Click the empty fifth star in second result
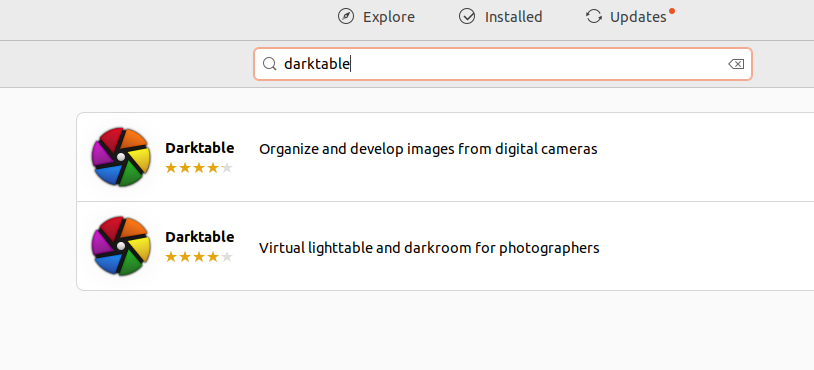Image resolution: width=814 pixels, height=370 pixels. pos(227,257)
